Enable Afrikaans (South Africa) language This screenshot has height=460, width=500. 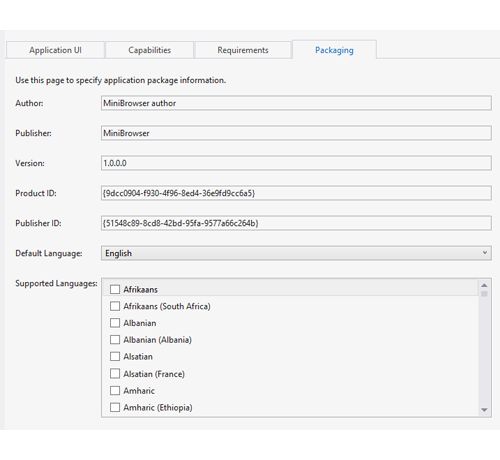tap(115, 306)
